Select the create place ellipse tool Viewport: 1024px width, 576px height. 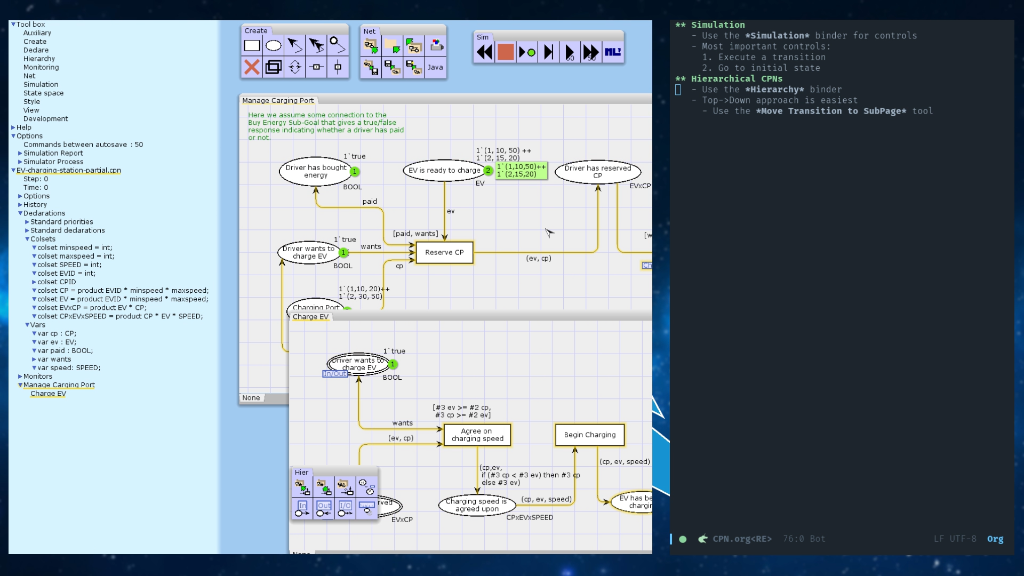pyautogui.click(x=273, y=46)
